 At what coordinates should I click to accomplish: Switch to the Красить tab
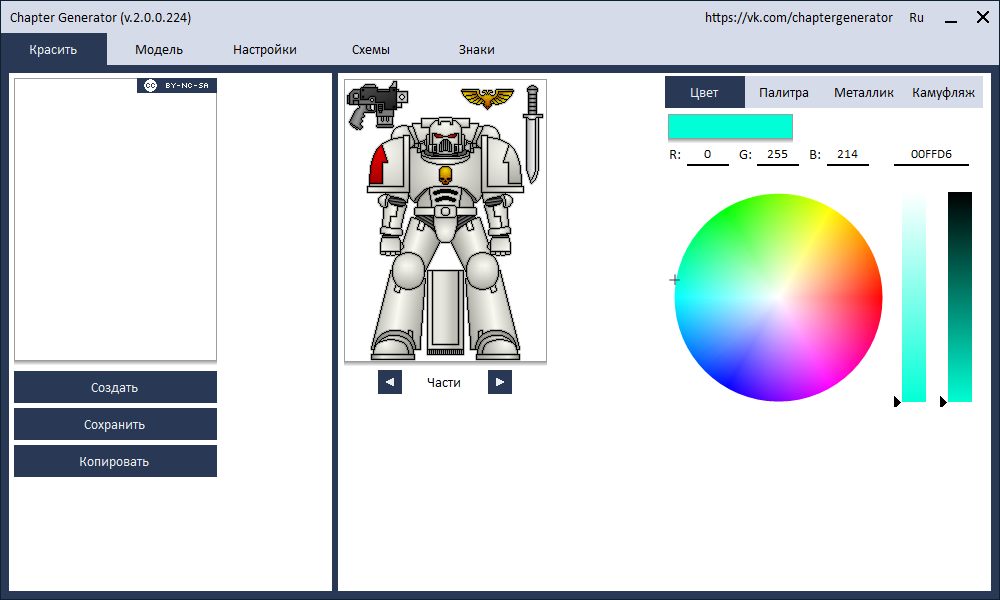click(x=53, y=49)
